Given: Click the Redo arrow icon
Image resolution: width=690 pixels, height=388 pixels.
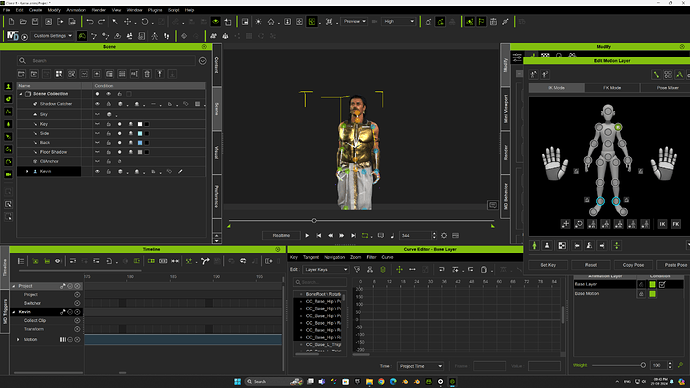Looking at the screenshot, I should pyautogui.click(x=102, y=22).
